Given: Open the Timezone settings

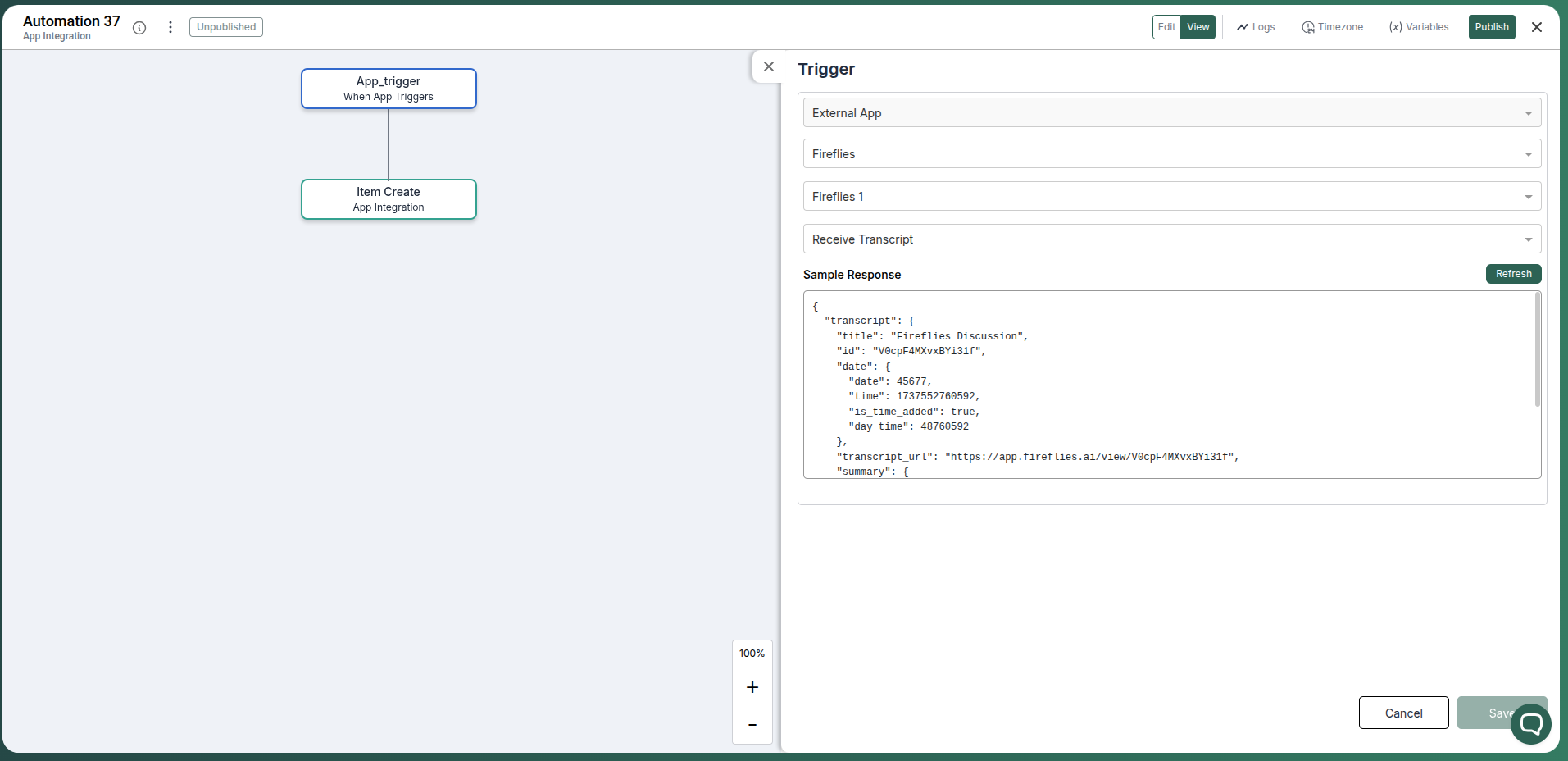Looking at the screenshot, I should 1331,27.
